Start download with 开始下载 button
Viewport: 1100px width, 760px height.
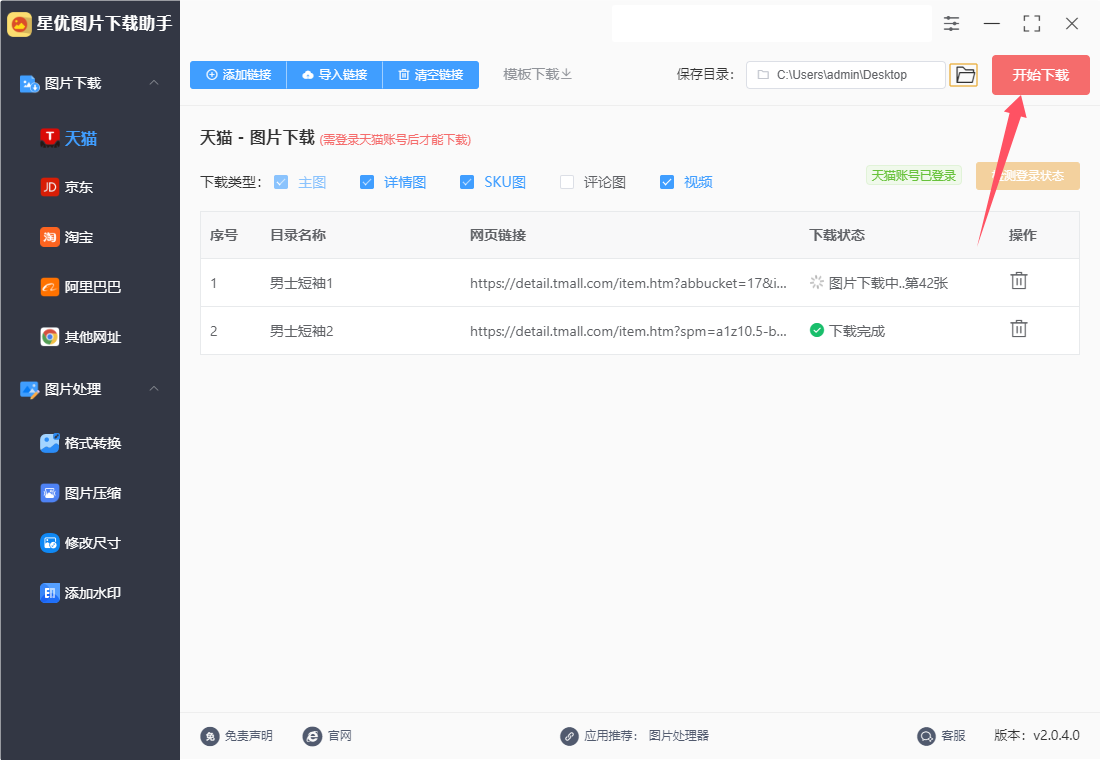[x=1040, y=74]
